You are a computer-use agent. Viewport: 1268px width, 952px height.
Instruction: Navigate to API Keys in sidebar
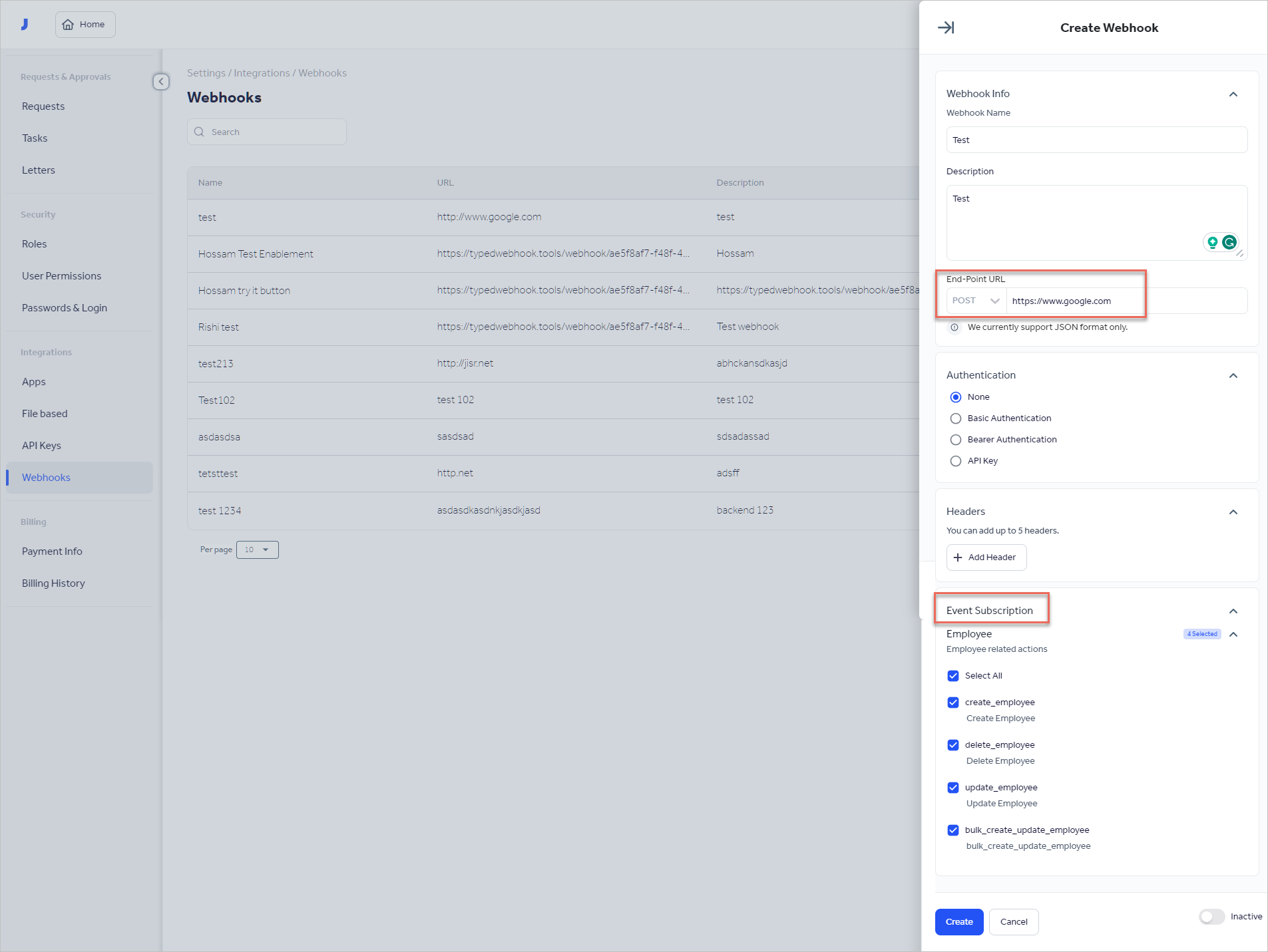click(41, 445)
